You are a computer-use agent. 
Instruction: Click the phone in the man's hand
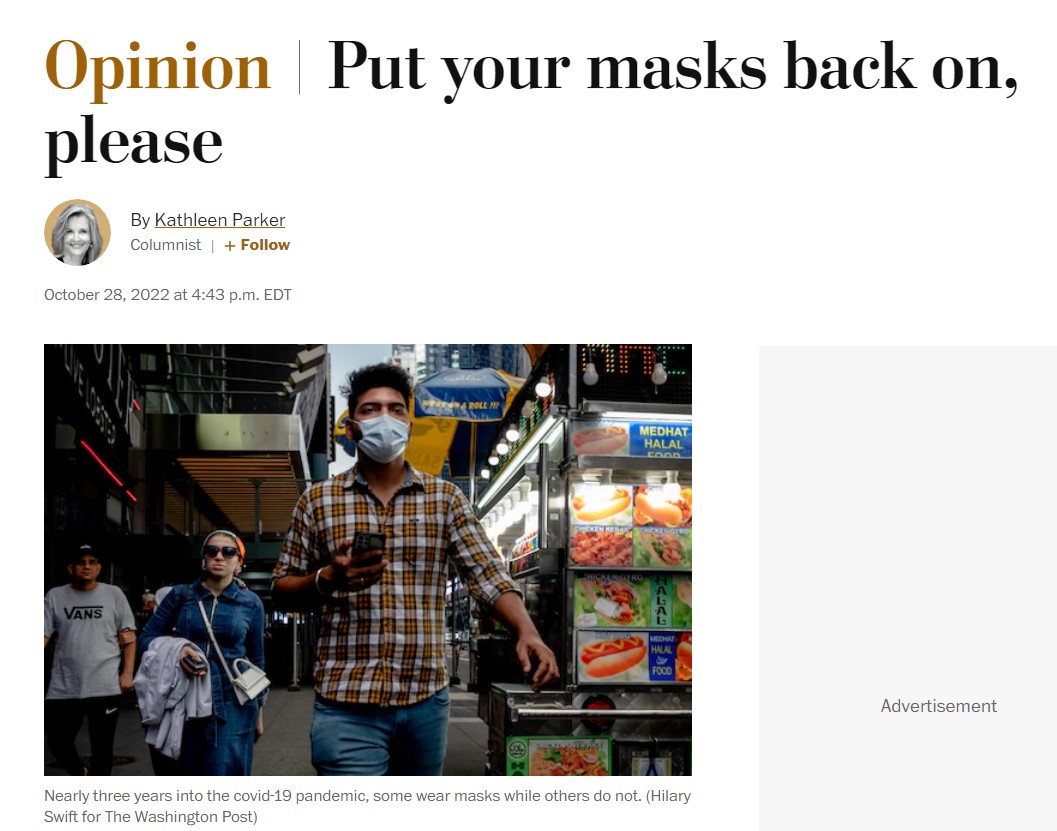(368, 547)
